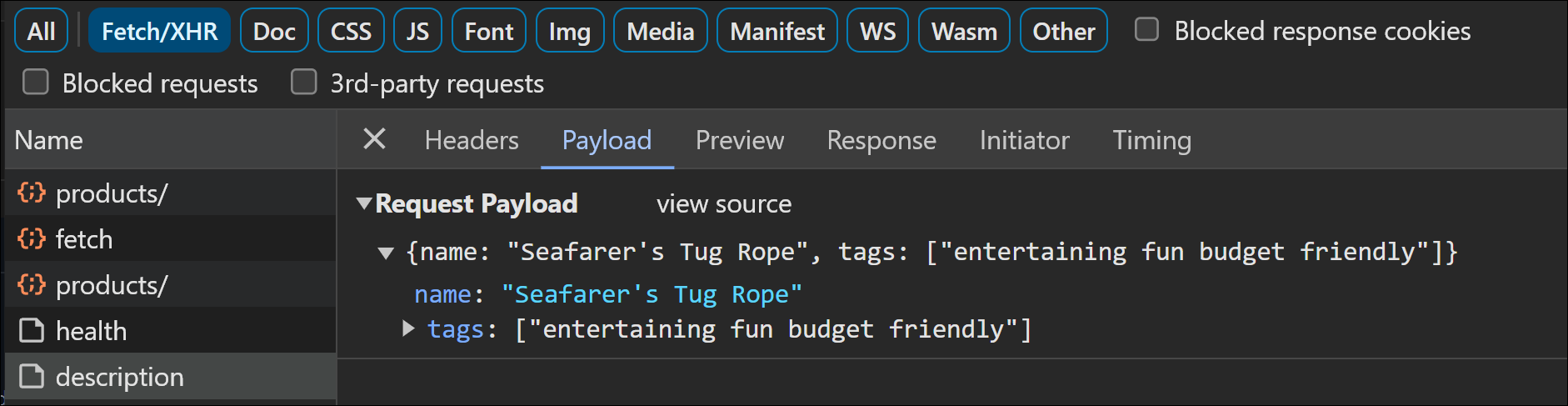Collapse the payload root object tree
Image resolution: width=1568 pixels, height=406 pixels.
click(x=386, y=253)
